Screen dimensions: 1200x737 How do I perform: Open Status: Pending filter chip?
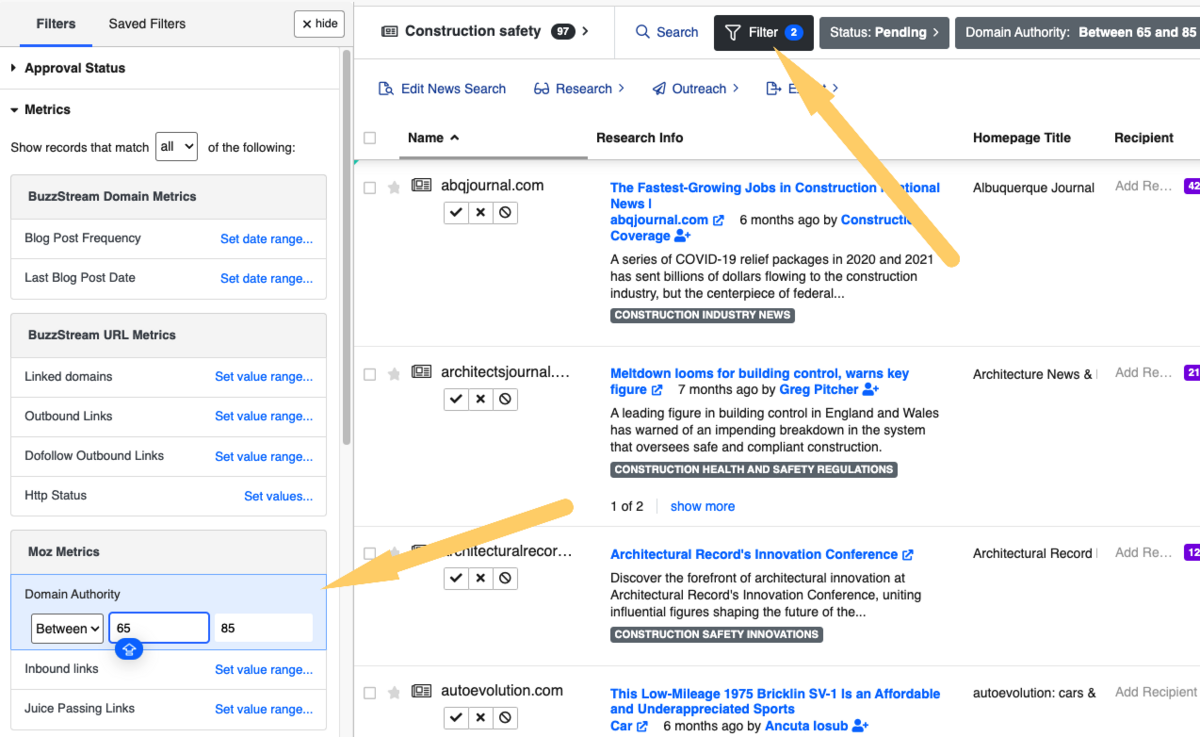(x=884, y=32)
